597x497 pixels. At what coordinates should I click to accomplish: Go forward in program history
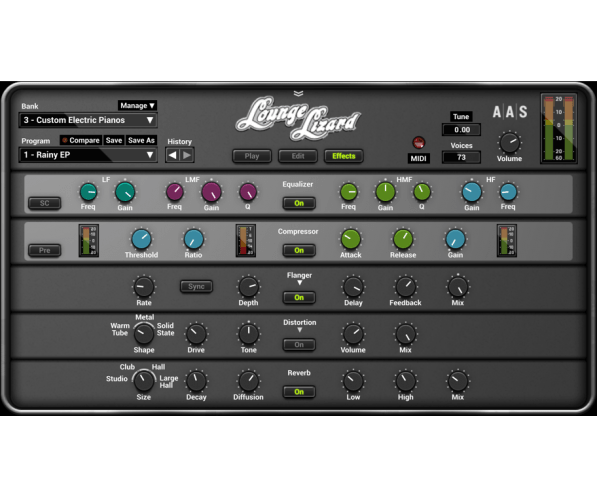pyautogui.click(x=187, y=155)
